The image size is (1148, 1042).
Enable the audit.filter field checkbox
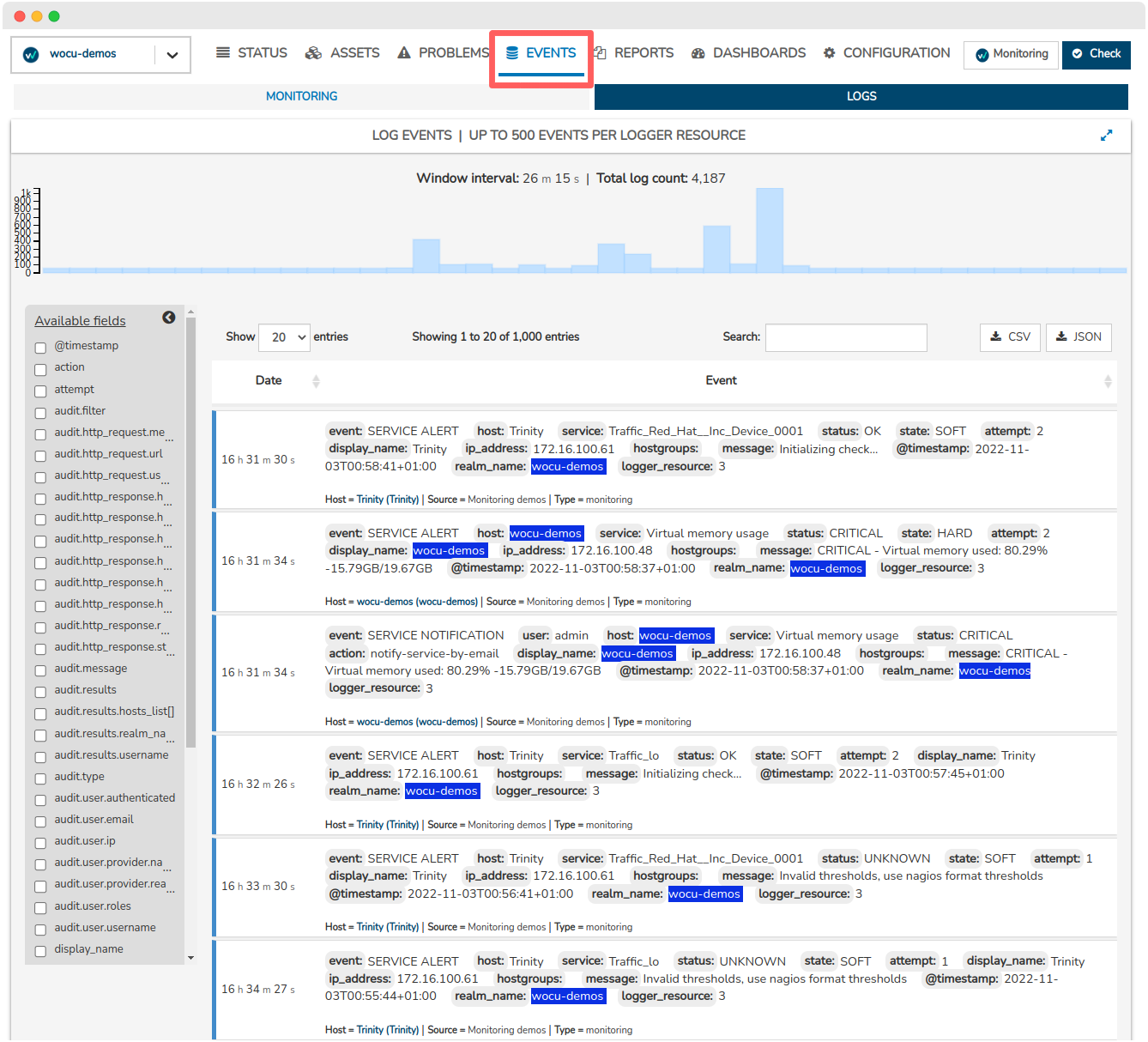[40, 413]
